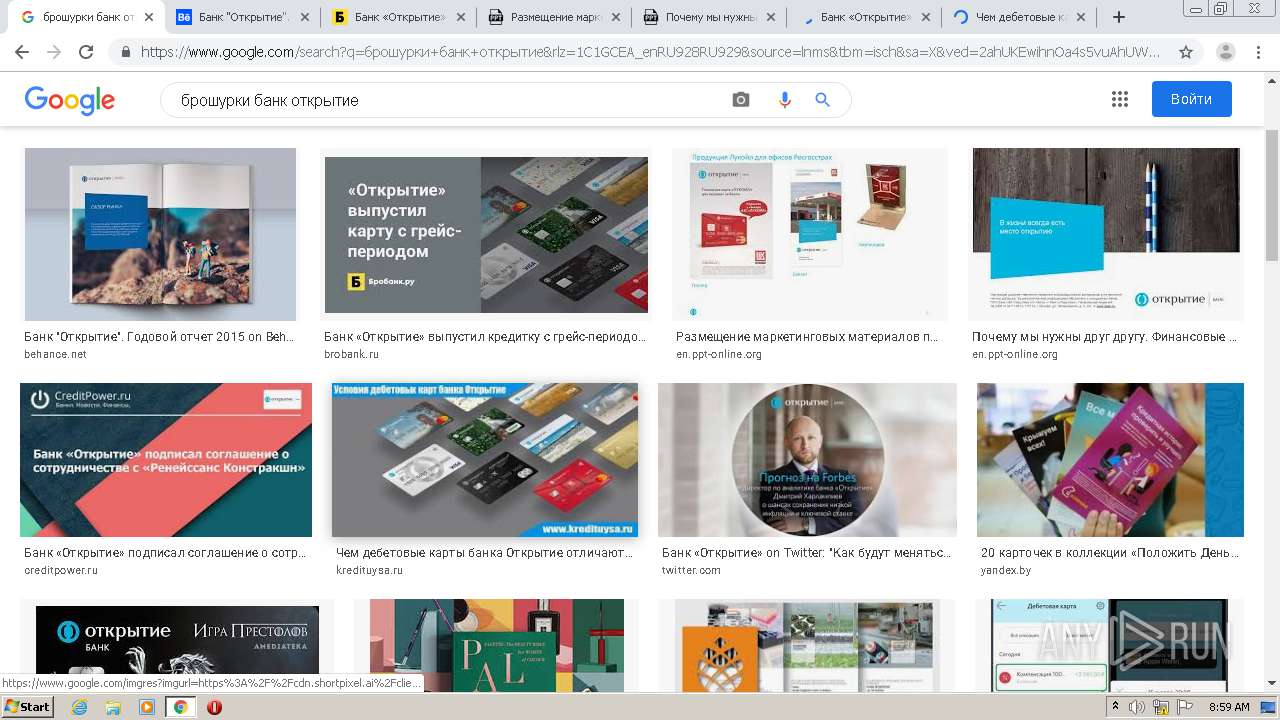Screen dimensions: 1280x720
Task: Click the site lock icon
Action: pos(125,52)
